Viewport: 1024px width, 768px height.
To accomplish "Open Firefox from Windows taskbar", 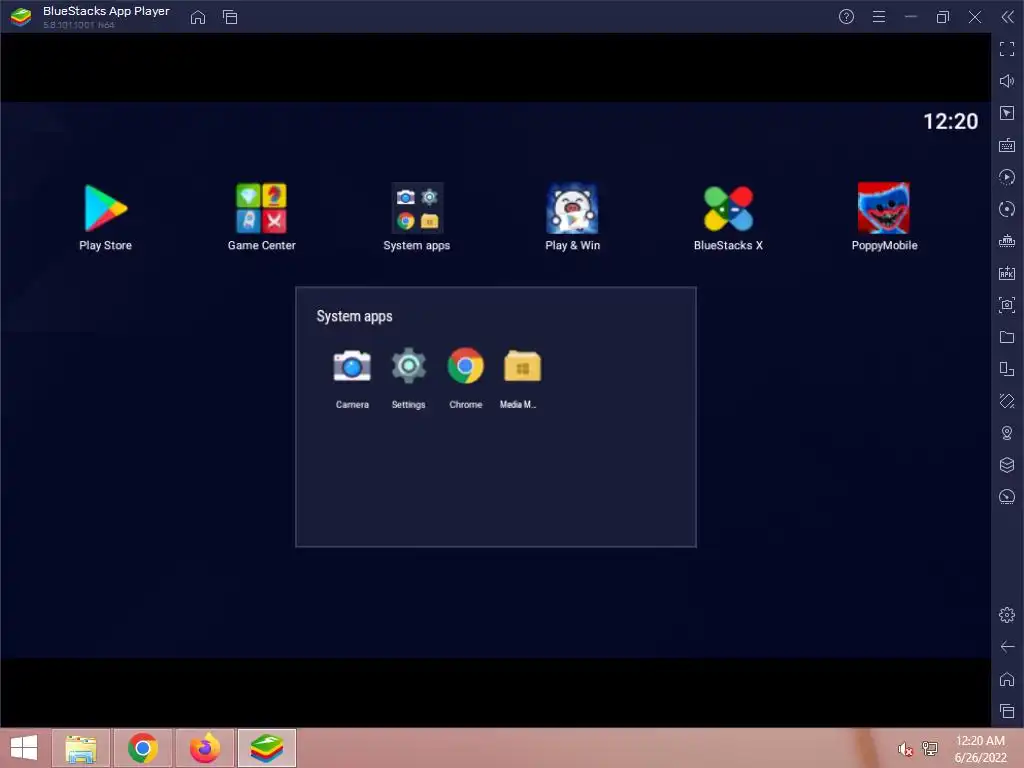I will click(205, 748).
